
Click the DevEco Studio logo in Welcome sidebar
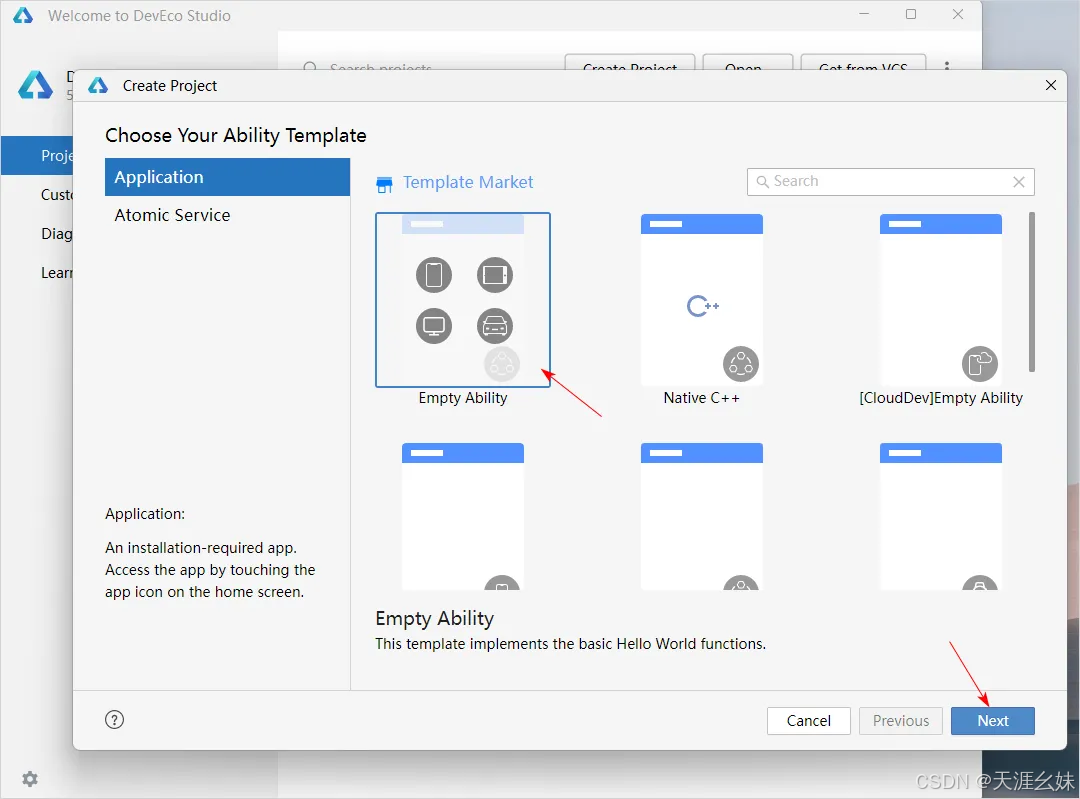click(35, 85)
